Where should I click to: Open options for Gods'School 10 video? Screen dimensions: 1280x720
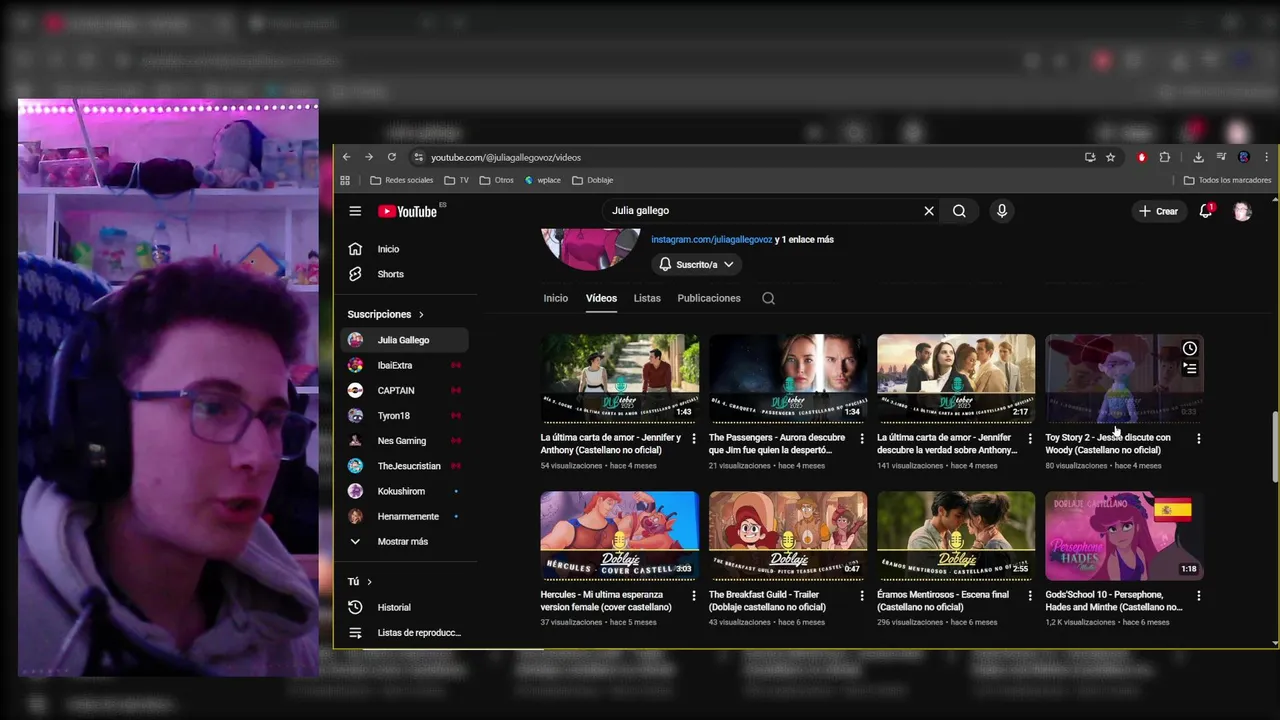[1198, 595]
